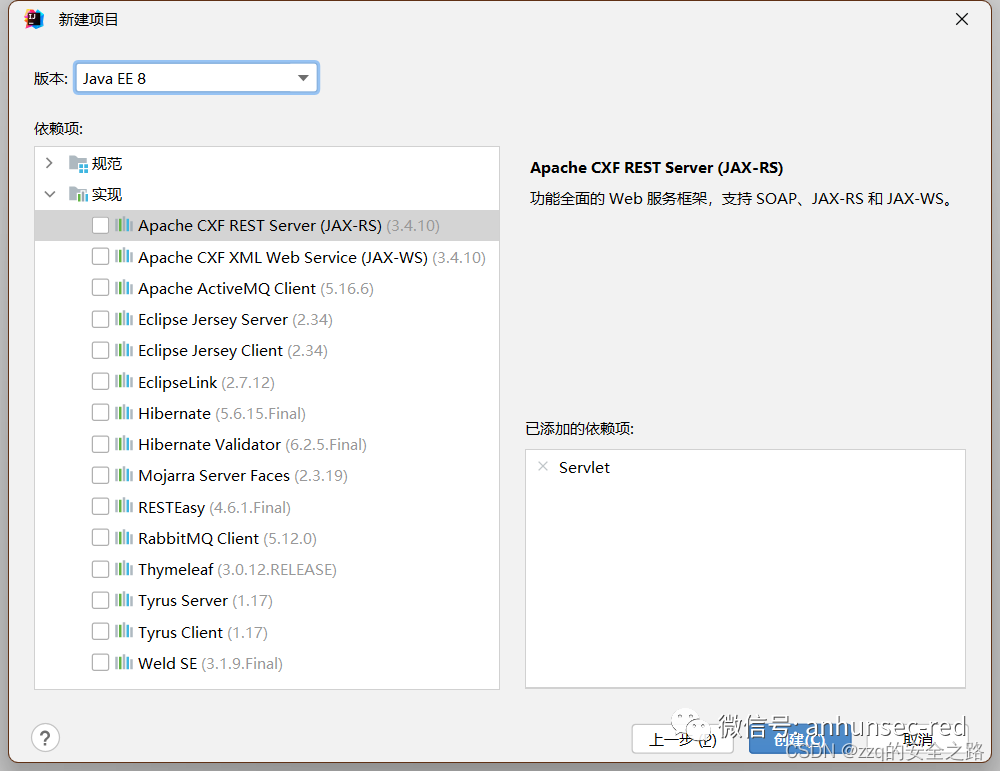Select the 规范 tree label

pos(107,164)
